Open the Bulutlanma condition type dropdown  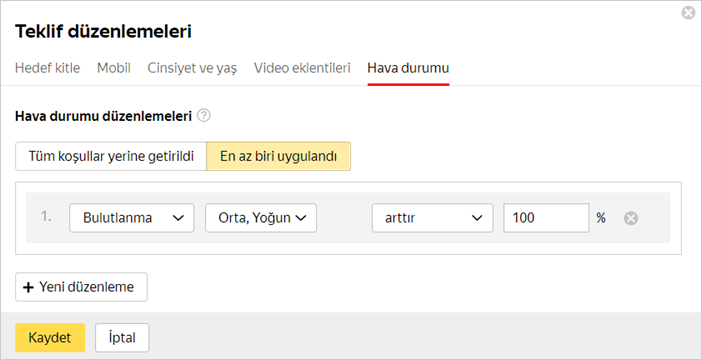[132, 218]
